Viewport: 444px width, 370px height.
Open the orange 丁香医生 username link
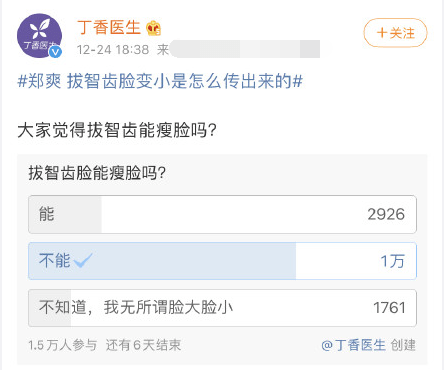pos(109,27)
